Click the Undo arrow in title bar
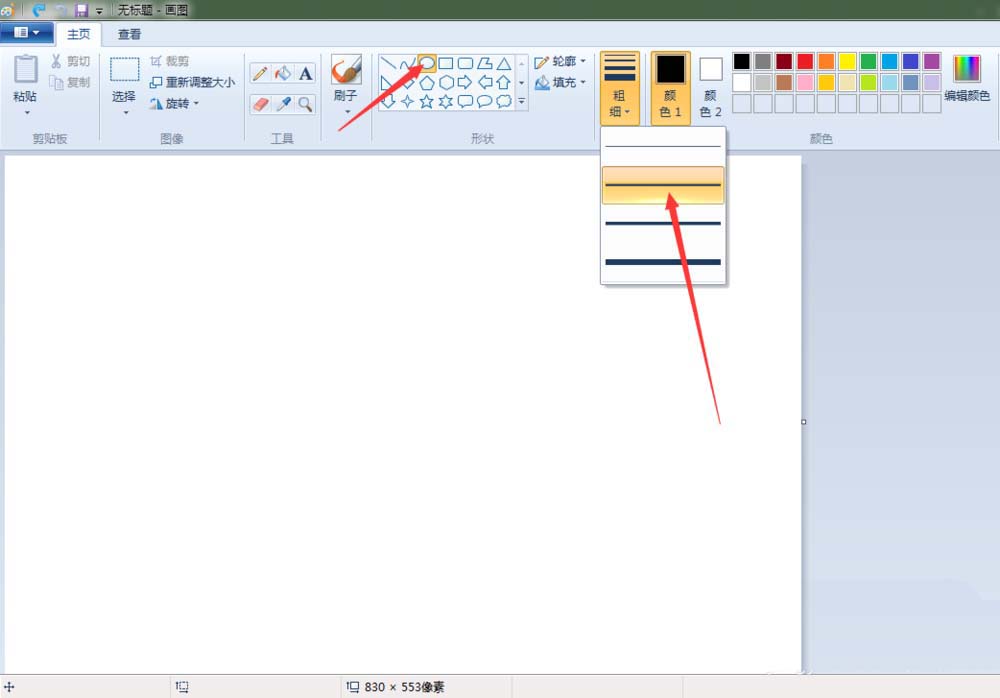1000x698 pixels. click(x=39, y=10)
